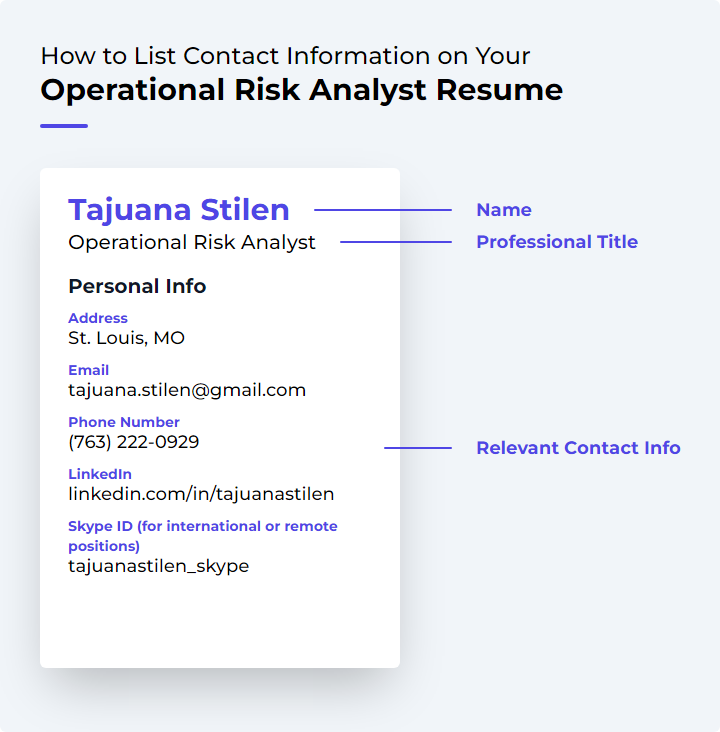Click the connector line beside Name label

[x=383, y=210]
